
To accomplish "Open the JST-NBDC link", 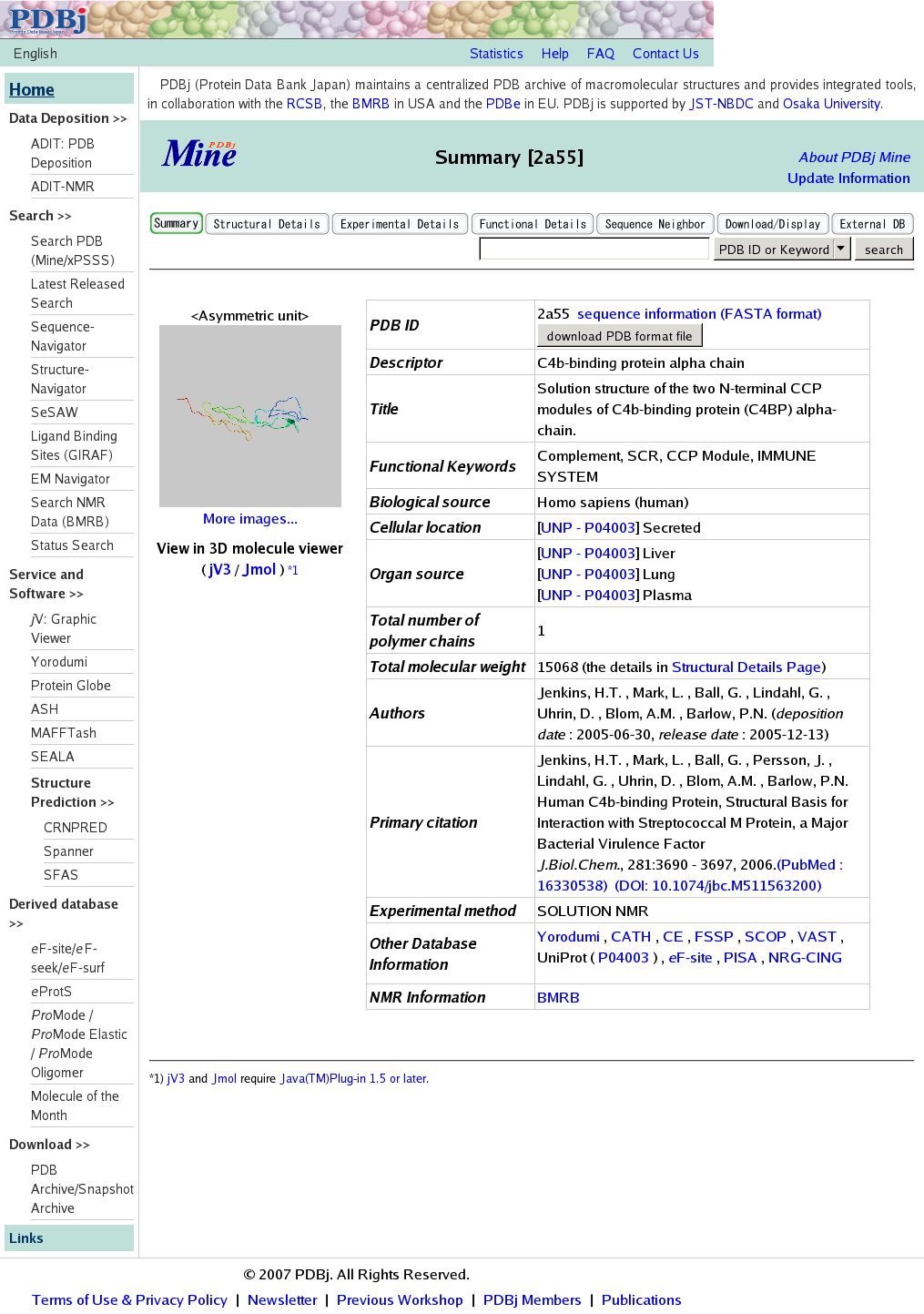I will (x=721, y=104).
